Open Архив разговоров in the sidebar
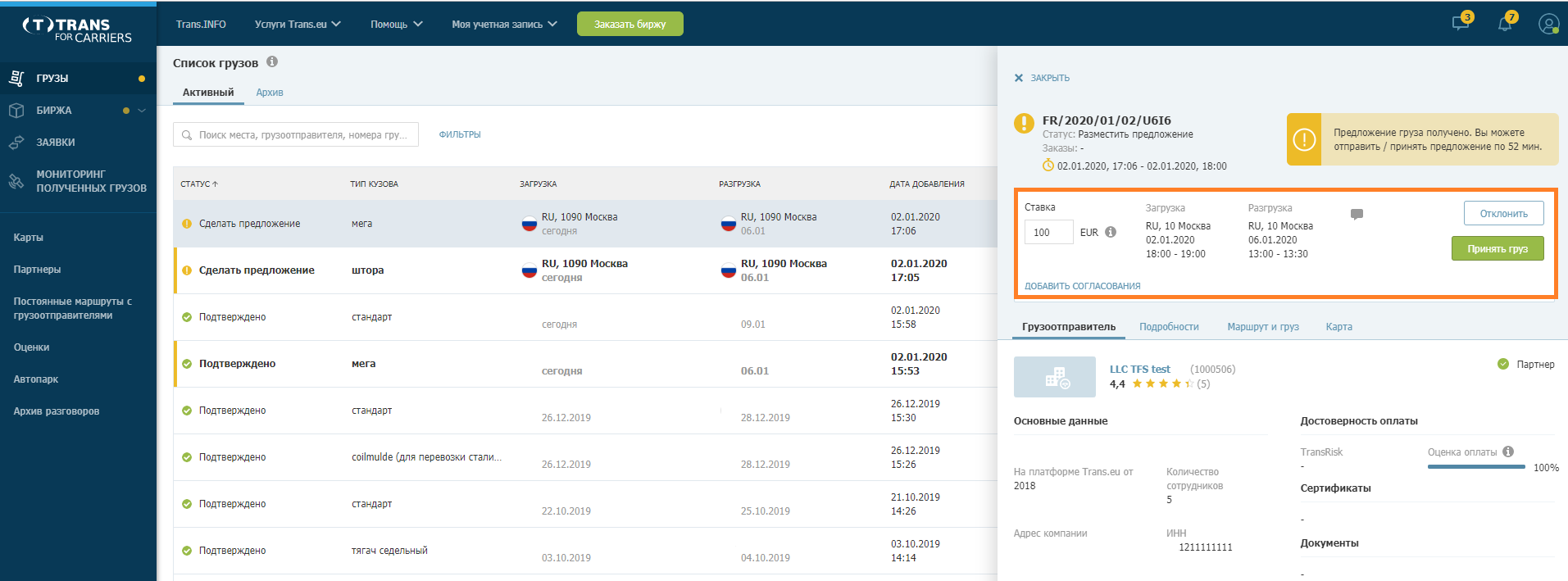 (56, 411)
